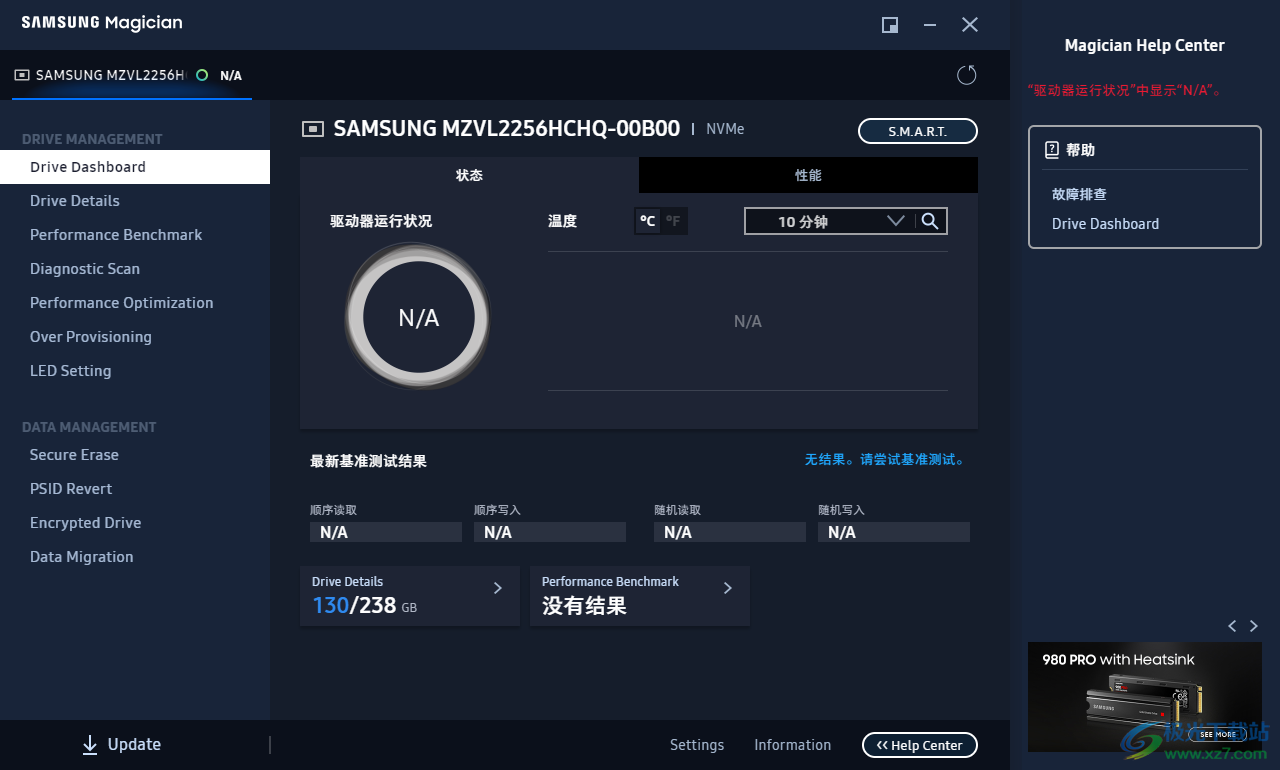Click the right arrow on the banner carousel
Image resolution: width=1280 pixels, height=770 pixels.
[x=1254, y=625]
